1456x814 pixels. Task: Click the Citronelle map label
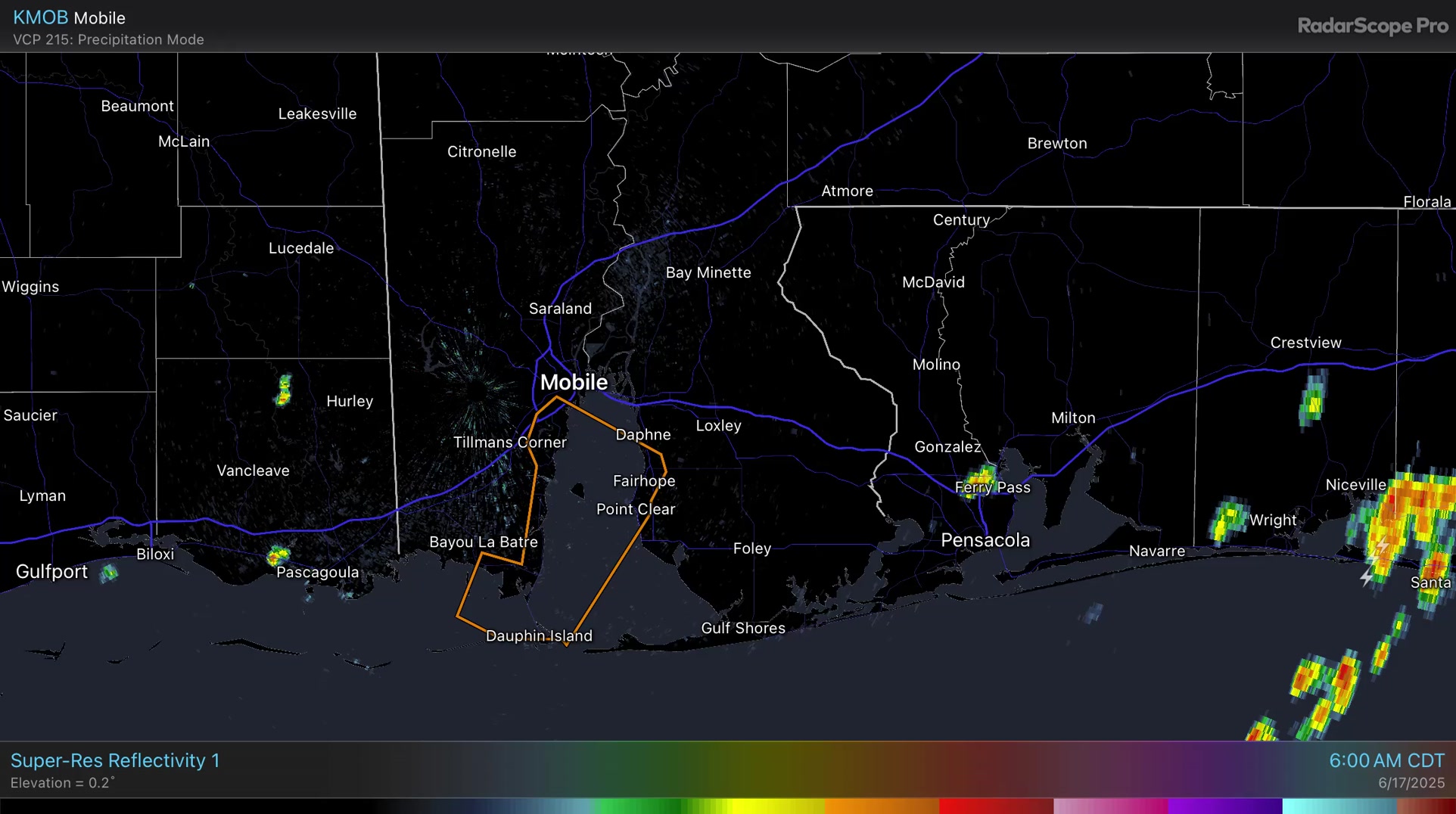coord(482,152)
